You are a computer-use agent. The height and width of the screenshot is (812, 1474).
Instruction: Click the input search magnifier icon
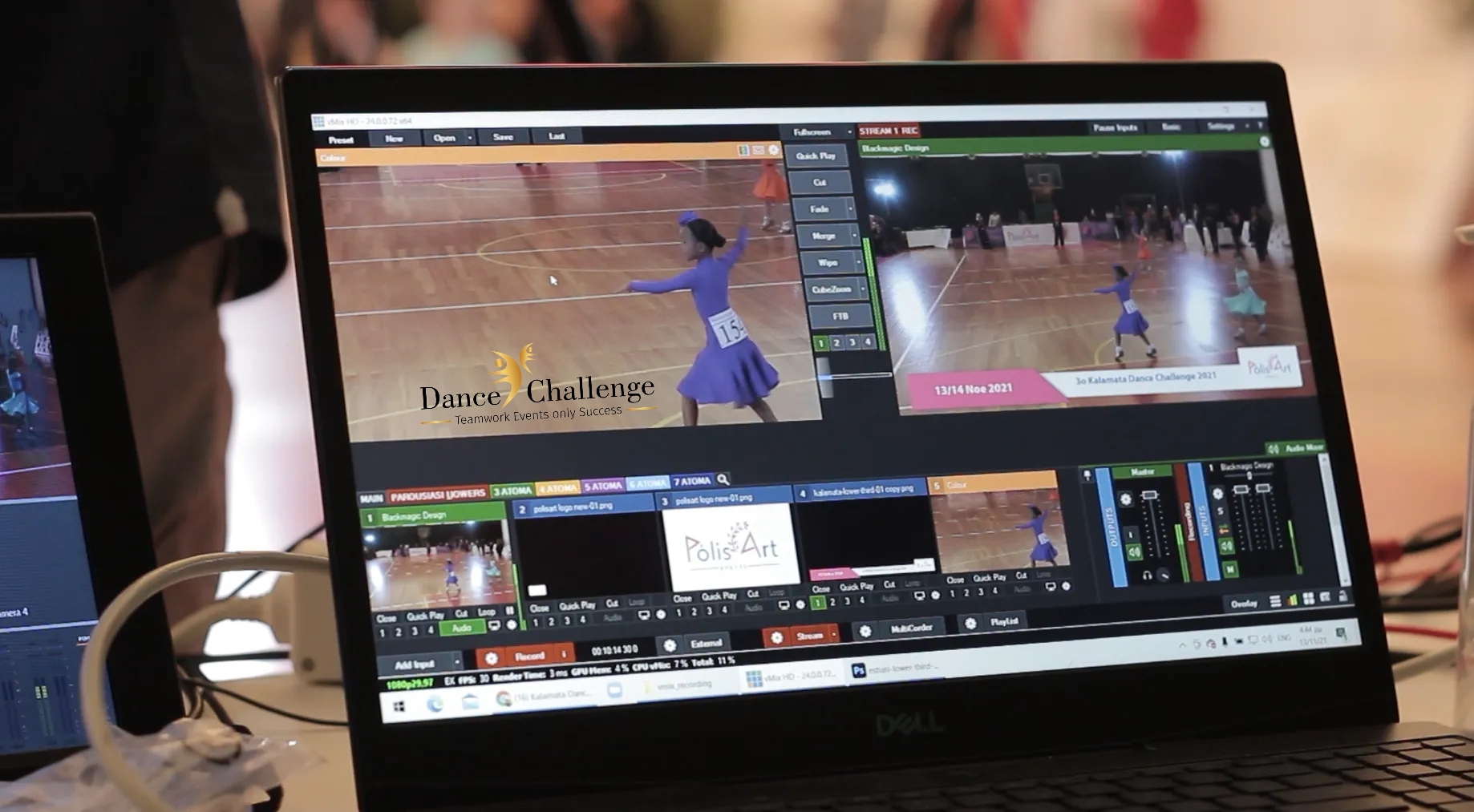tap(723, 479)
